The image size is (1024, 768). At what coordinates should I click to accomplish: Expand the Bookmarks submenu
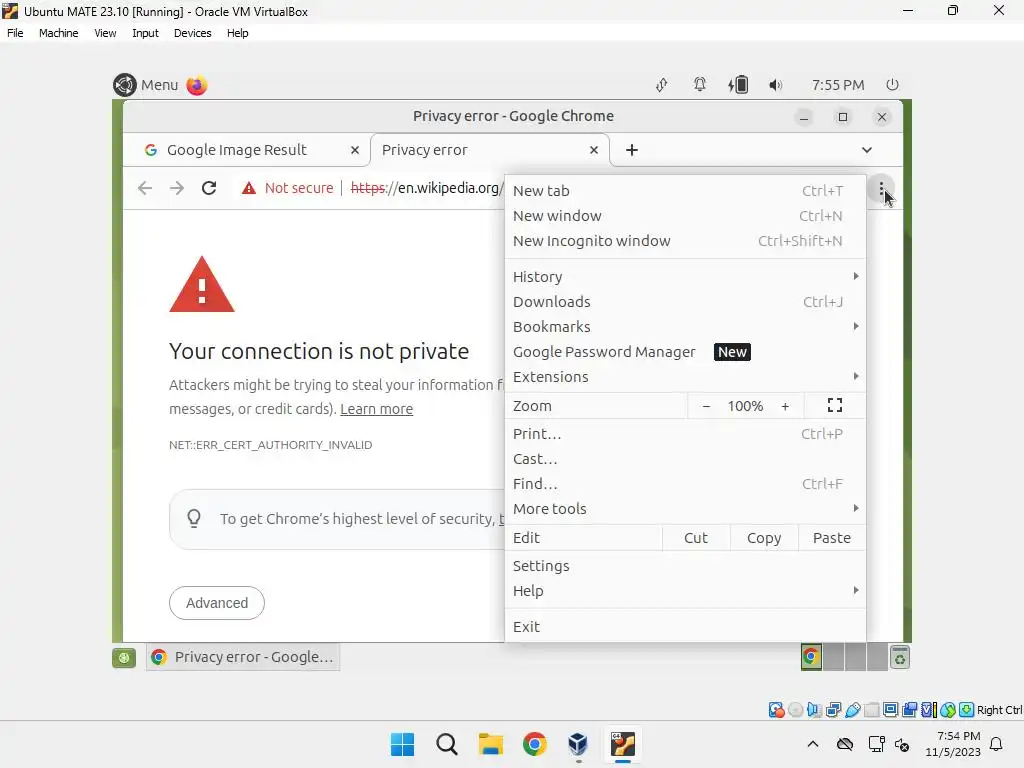coord(685,327)
